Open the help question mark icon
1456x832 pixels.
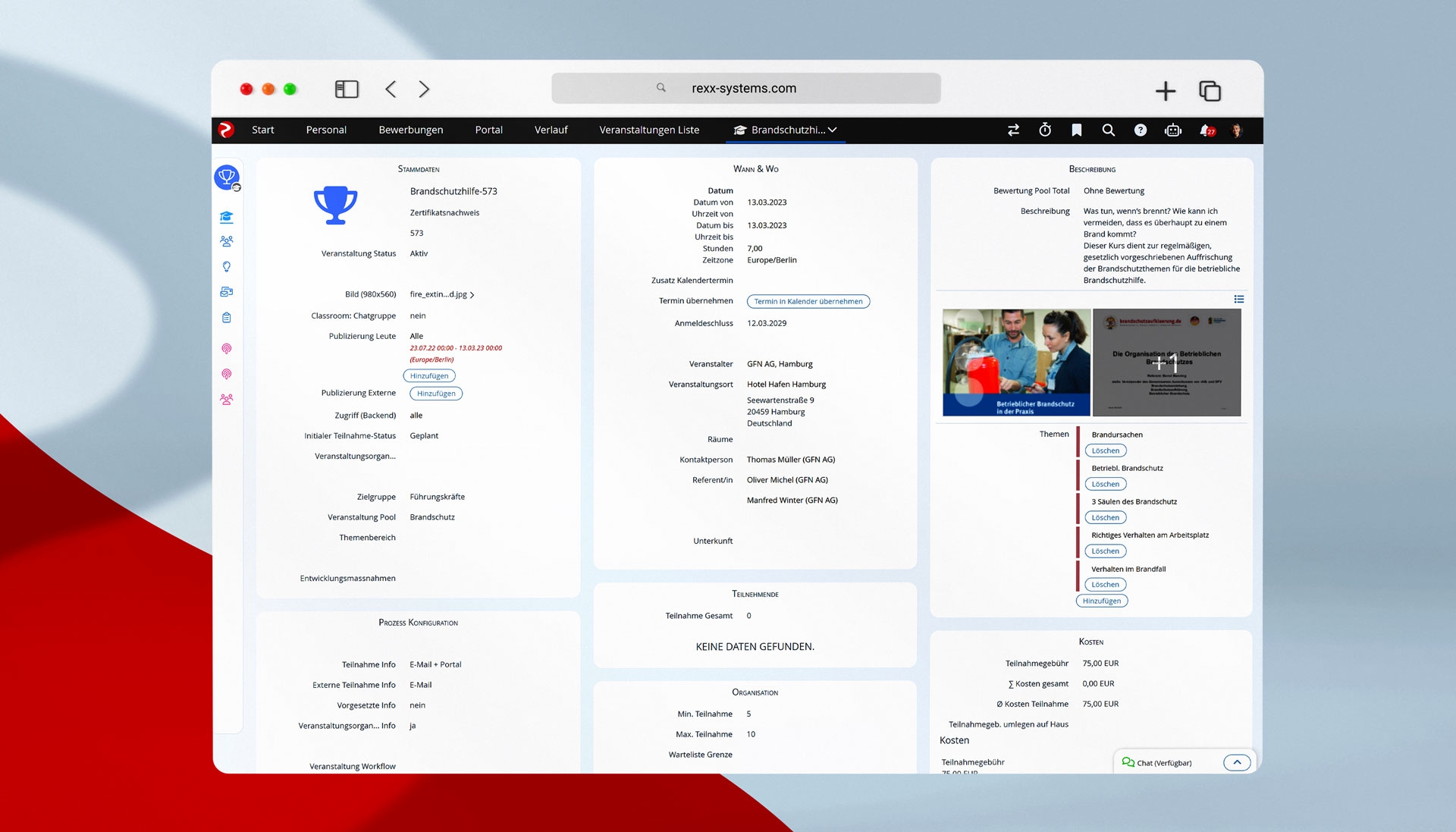coord(1140,130)
